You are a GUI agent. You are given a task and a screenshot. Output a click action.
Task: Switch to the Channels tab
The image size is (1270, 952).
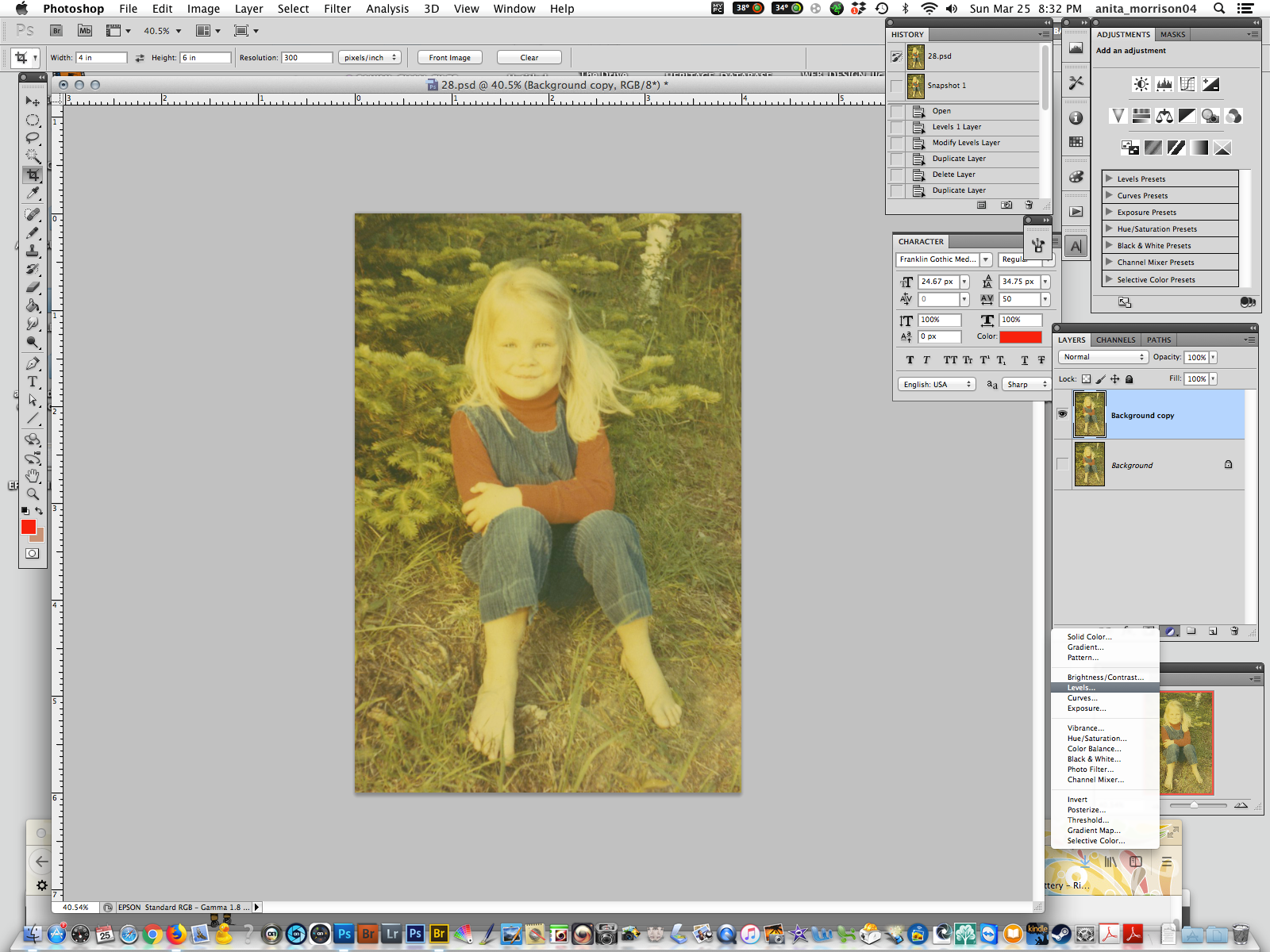pyautogui.click(x=1114, y=340)
